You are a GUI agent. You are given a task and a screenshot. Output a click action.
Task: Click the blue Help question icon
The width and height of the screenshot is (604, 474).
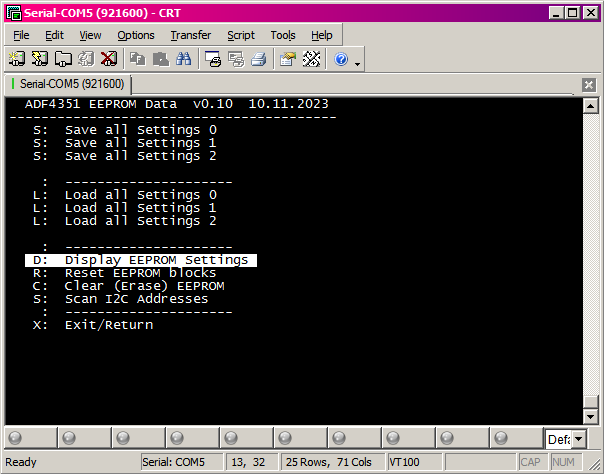341,59
